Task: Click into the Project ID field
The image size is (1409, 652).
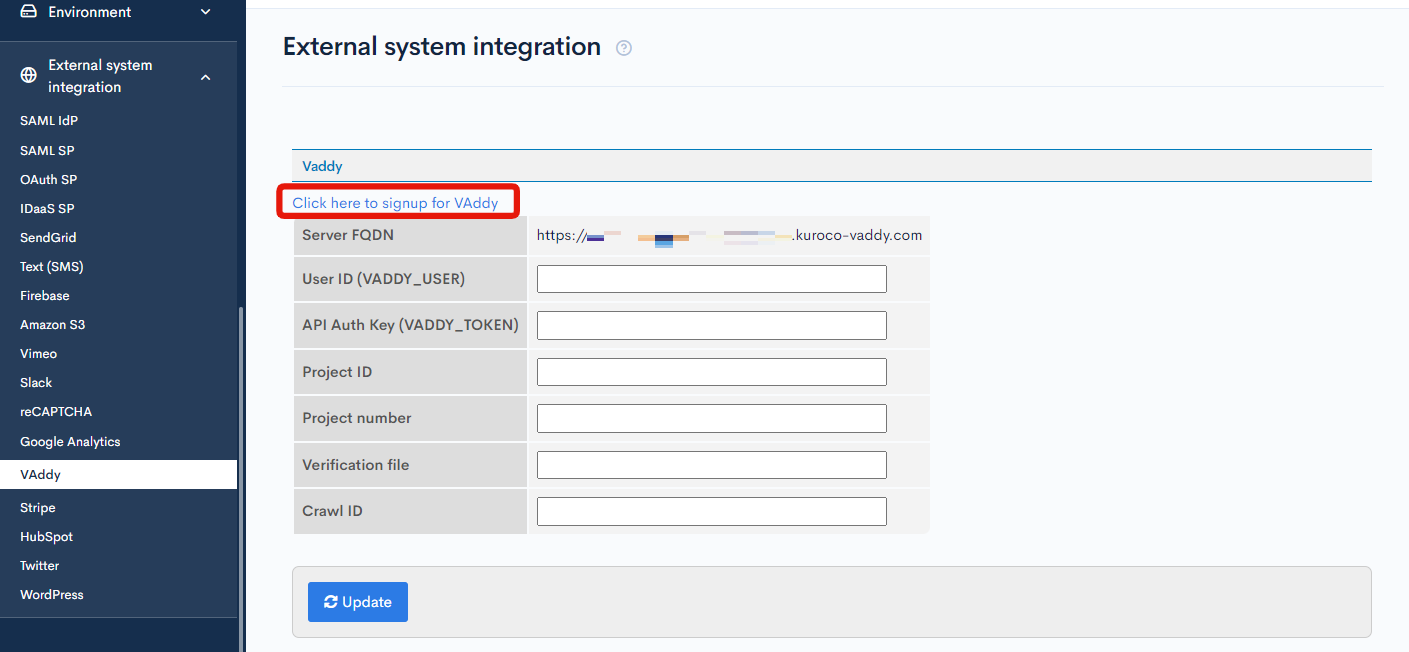Action: [712, 372]
